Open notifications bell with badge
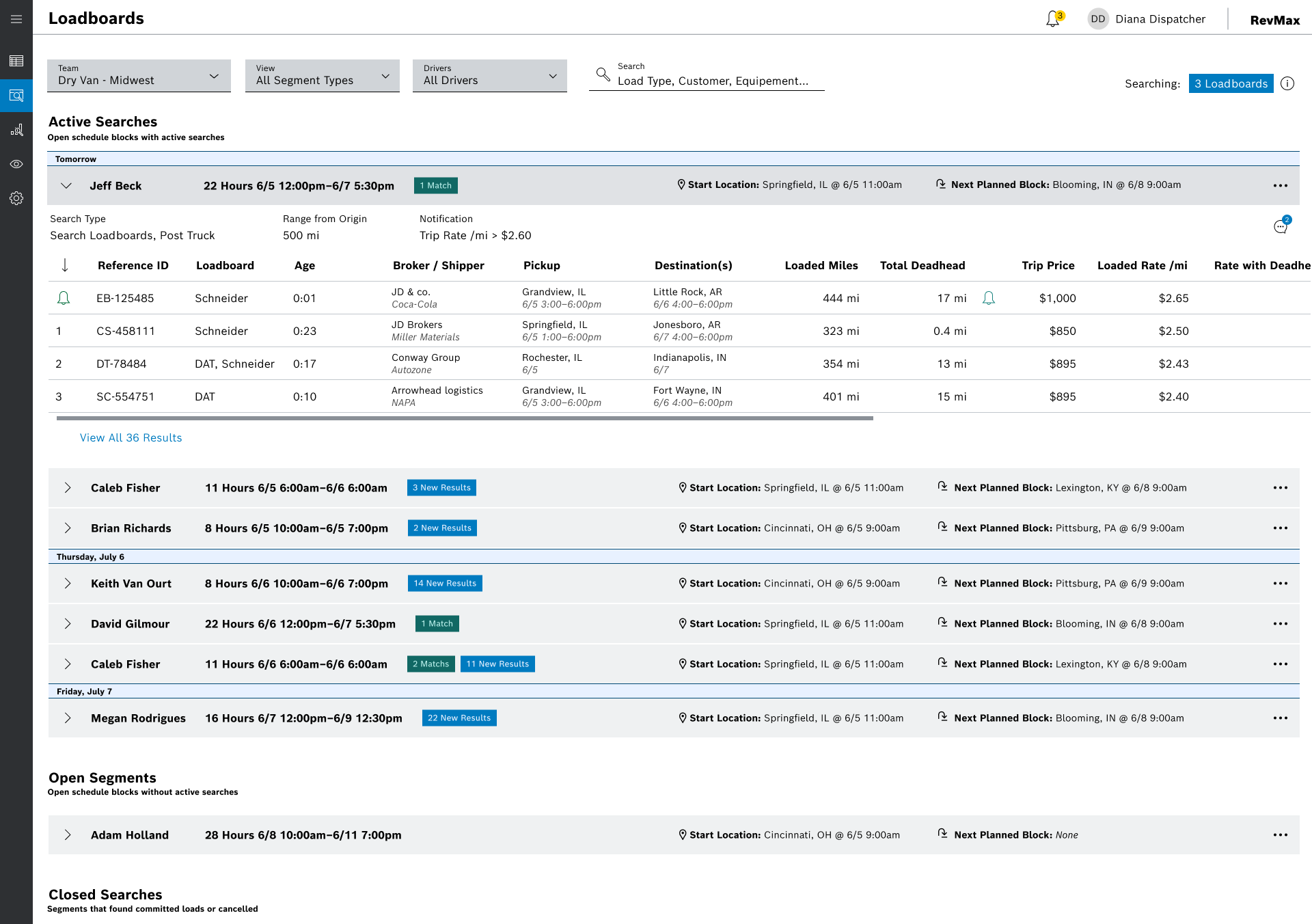The height and width of the screenshot is (924, 1312). point(1053,19)
